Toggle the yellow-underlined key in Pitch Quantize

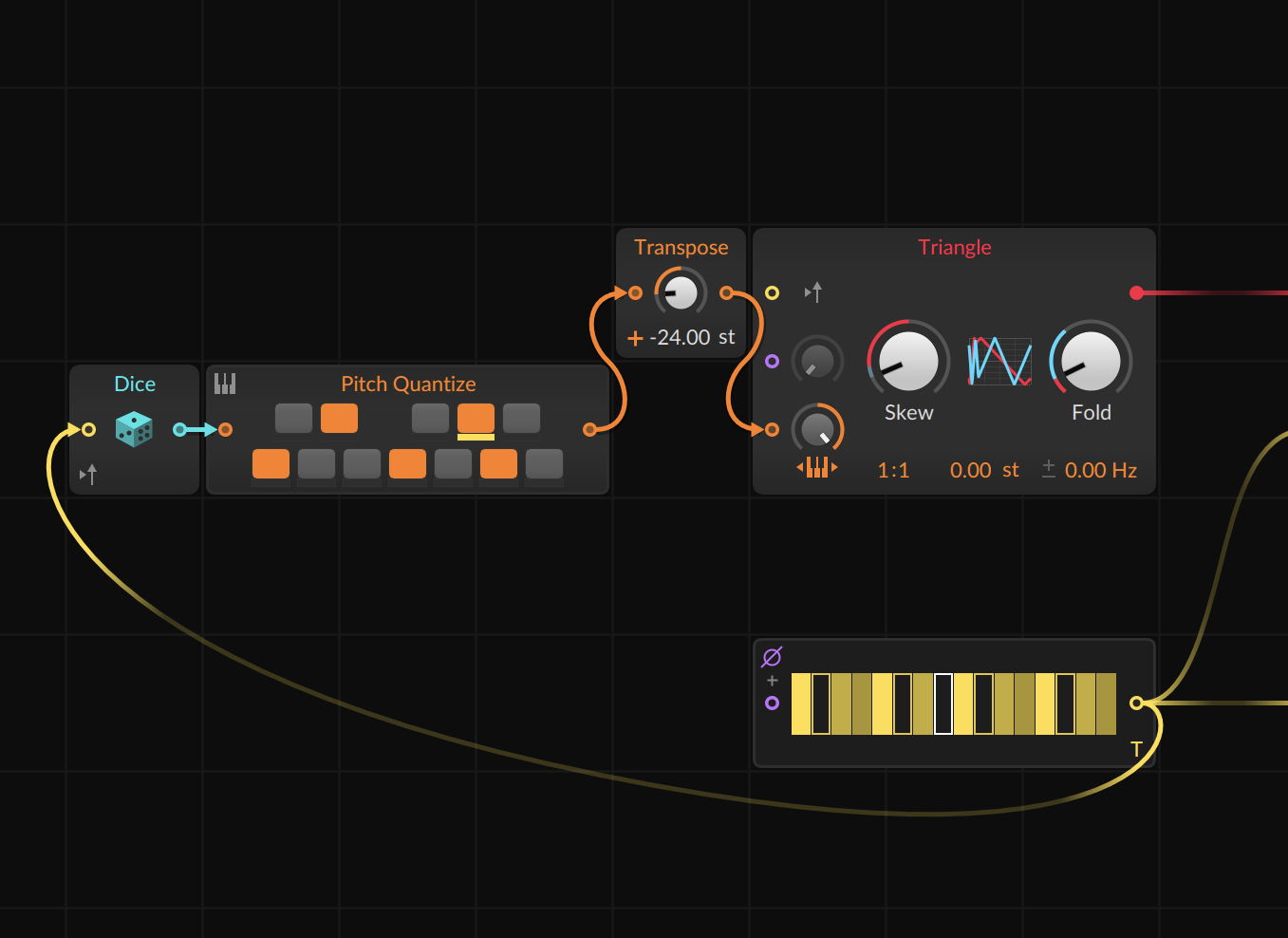476,418
